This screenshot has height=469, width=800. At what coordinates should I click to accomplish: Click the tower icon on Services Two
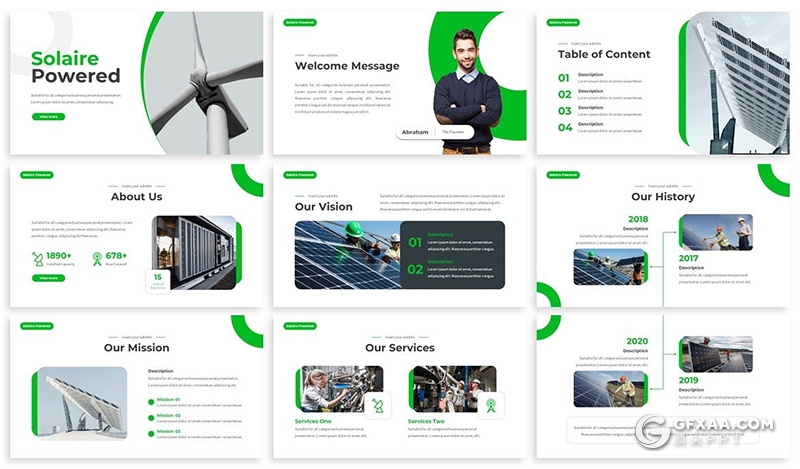(490, 405)
